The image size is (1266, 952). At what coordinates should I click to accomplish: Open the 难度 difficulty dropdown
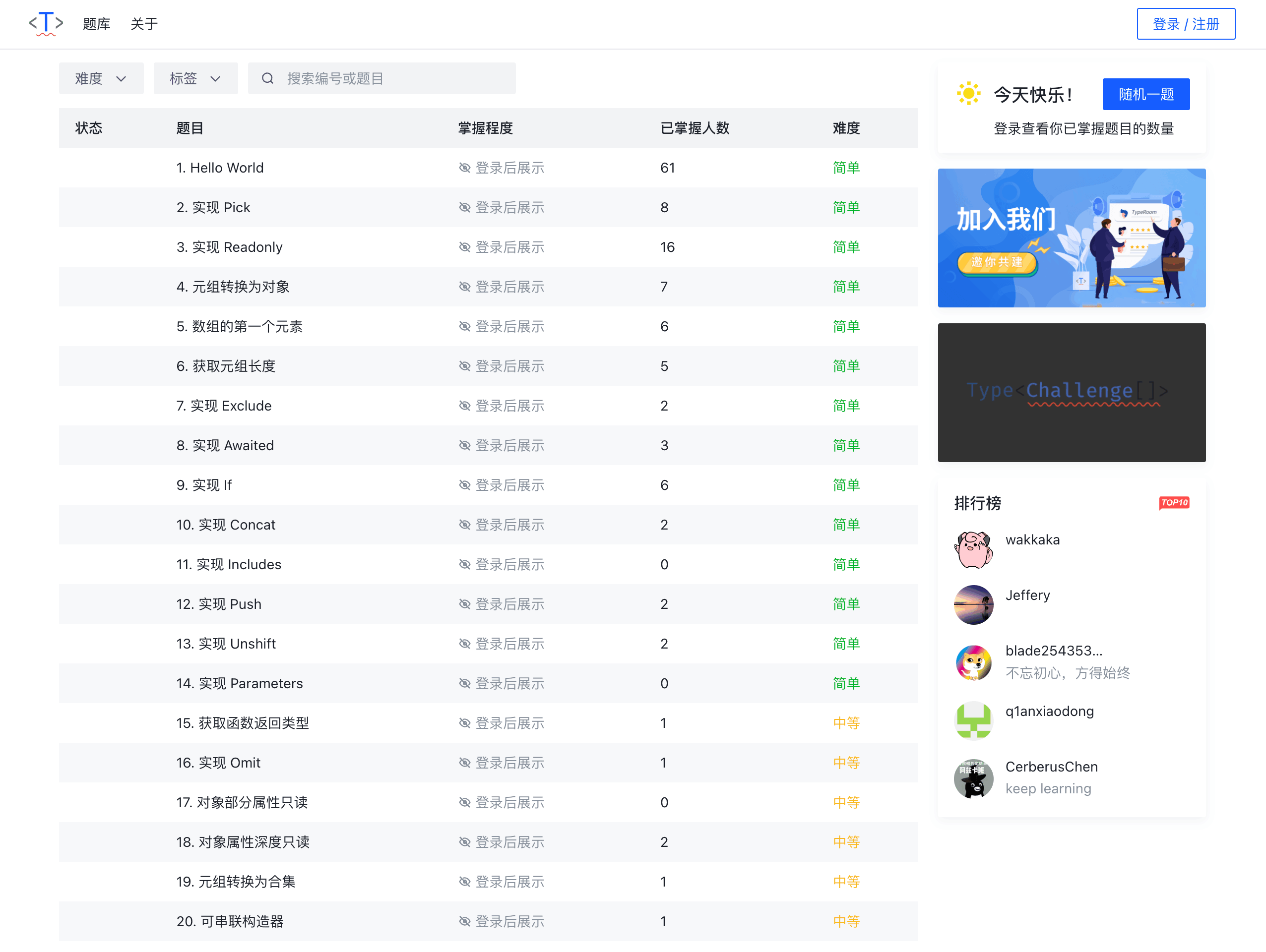101,78
